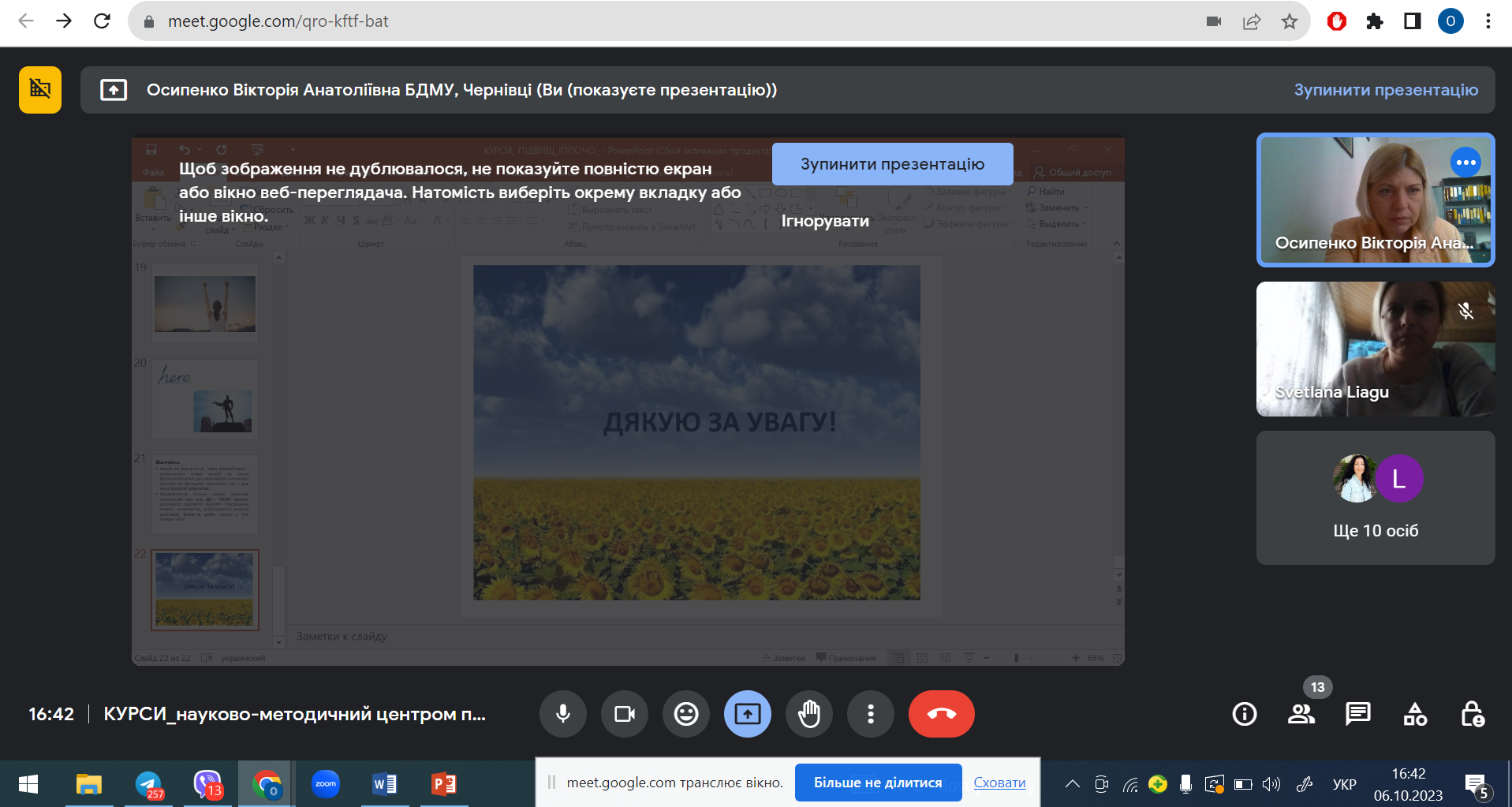
Task: Open Zoom from taskbar
Action: tap(326, 784)
